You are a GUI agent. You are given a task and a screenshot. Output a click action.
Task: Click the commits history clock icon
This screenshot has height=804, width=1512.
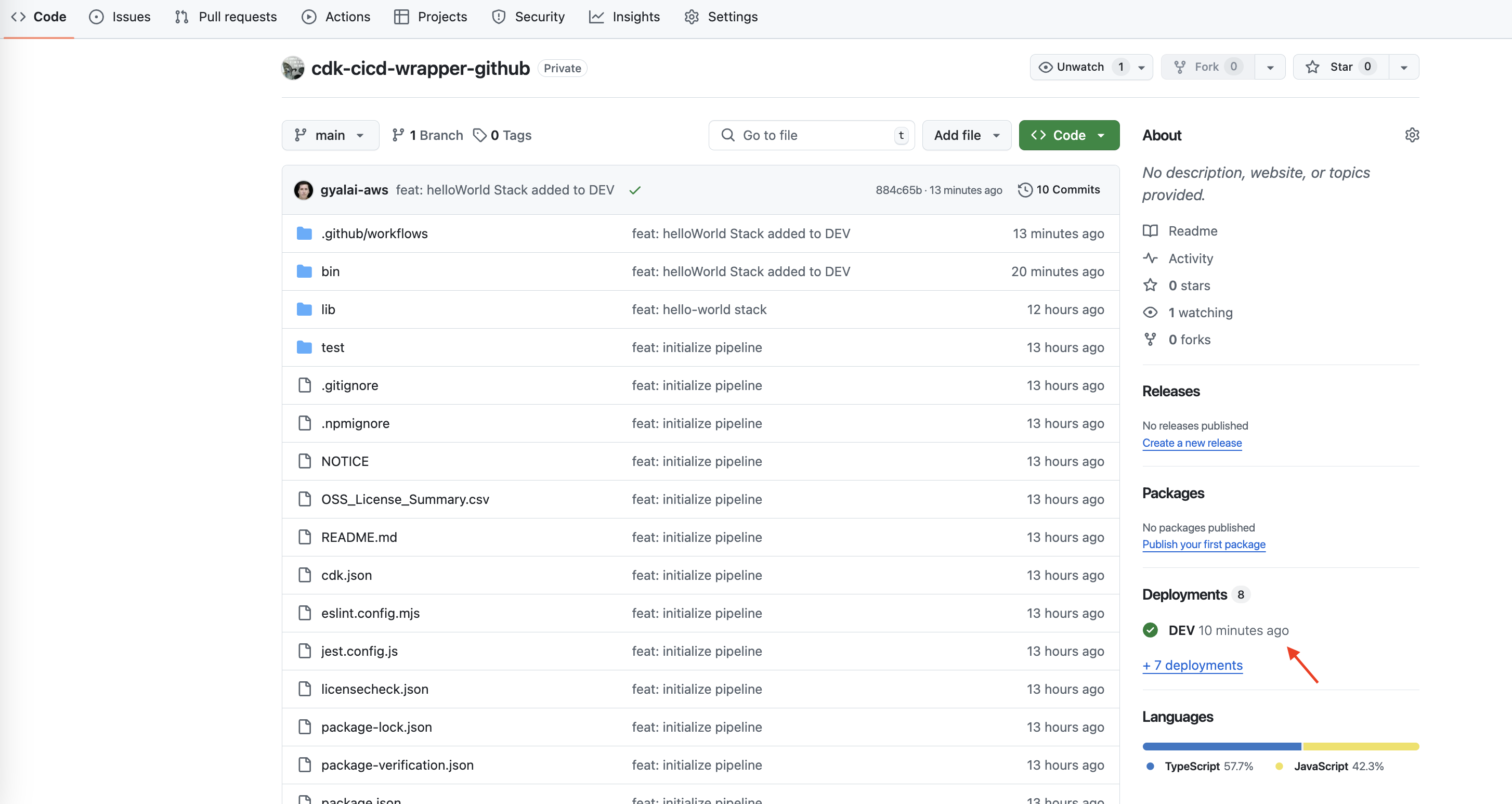pos(1025,190)
